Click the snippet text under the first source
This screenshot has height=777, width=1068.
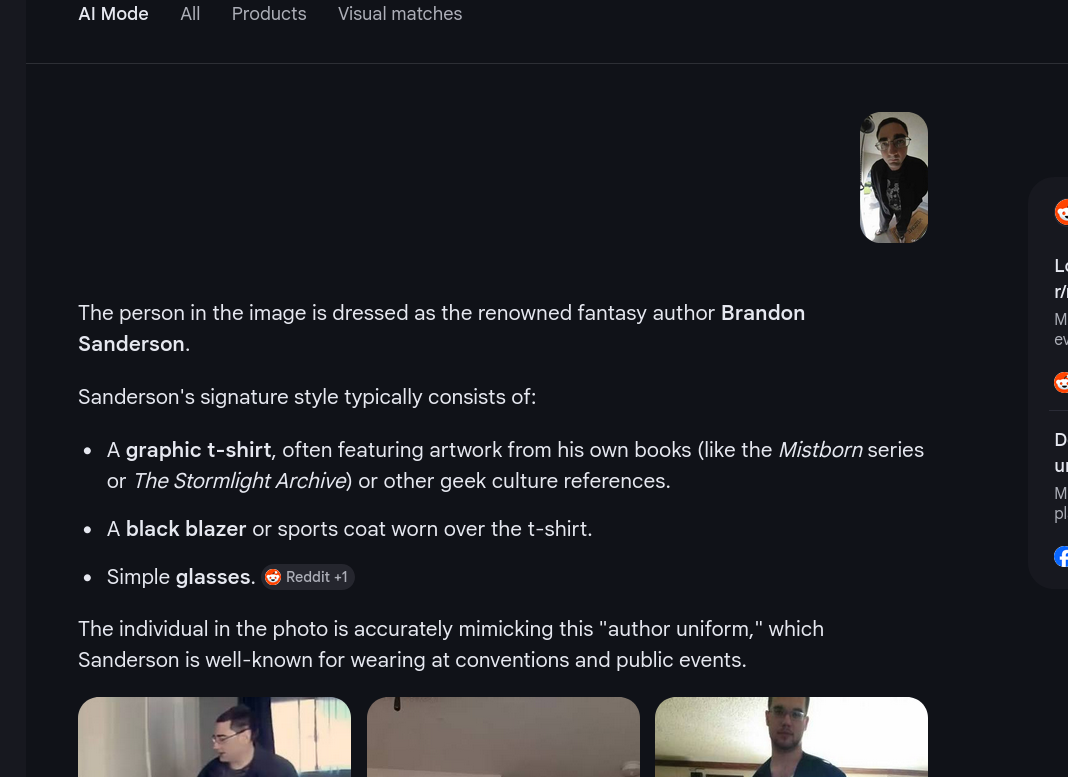pos(1061,329)
